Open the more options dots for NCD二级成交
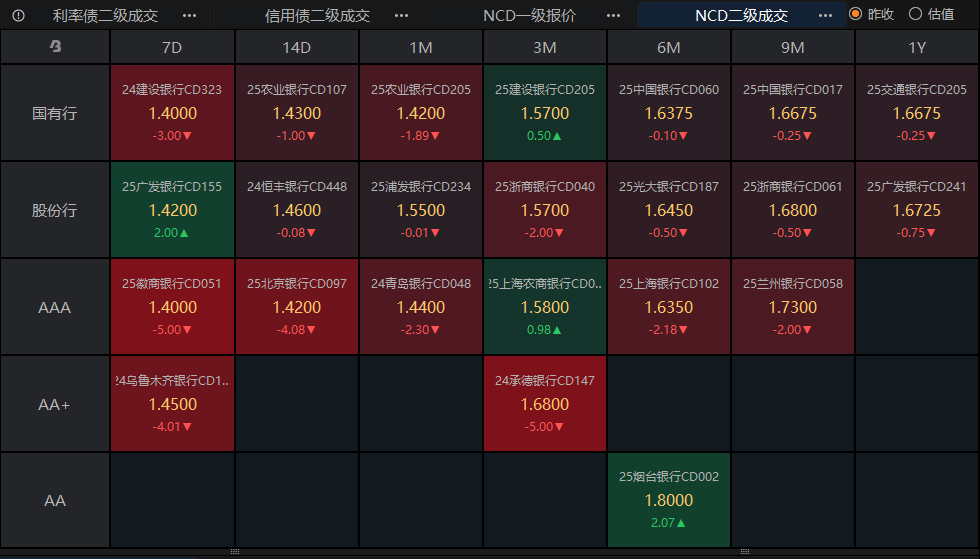Viewport: 980px width, 559px height. 826,16
